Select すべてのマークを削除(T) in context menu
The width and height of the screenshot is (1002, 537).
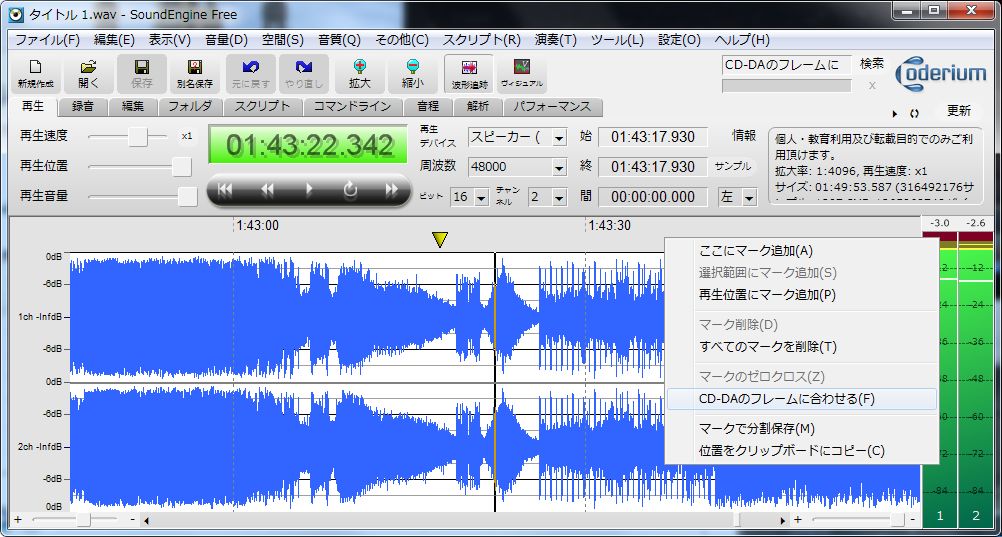(801, 347)
